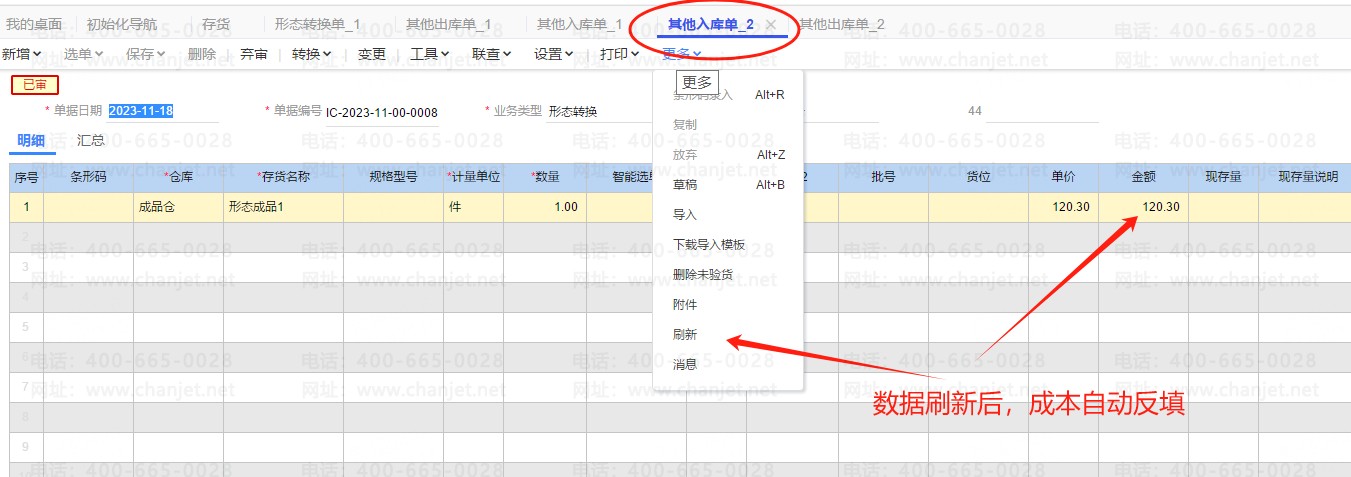Switch to the 明细 sub-tab
Screen dimensions: 1351x477
click(x=31, y=141)
